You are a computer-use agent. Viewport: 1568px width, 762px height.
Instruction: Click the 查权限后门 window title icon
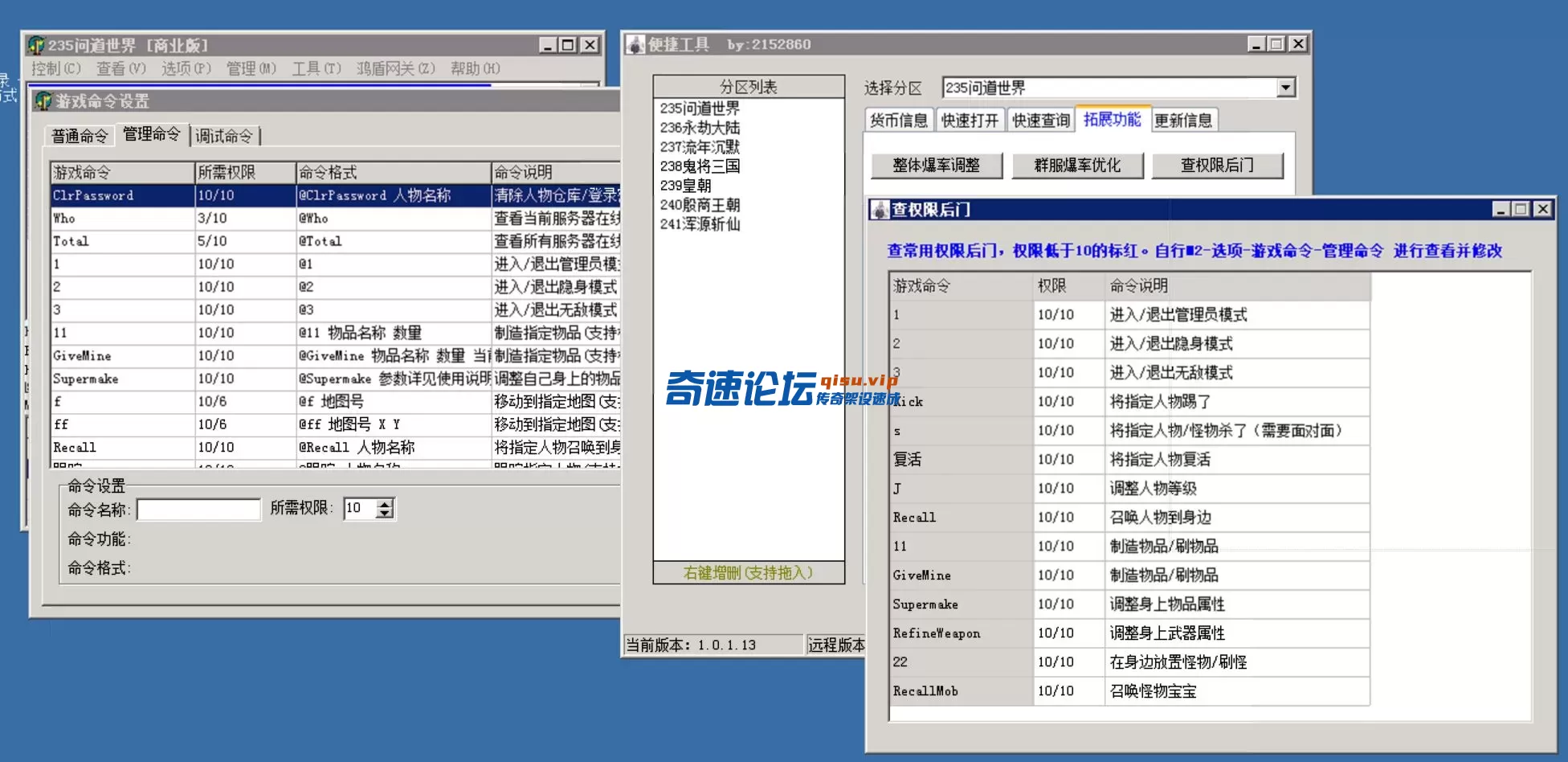tap(880, 210)
